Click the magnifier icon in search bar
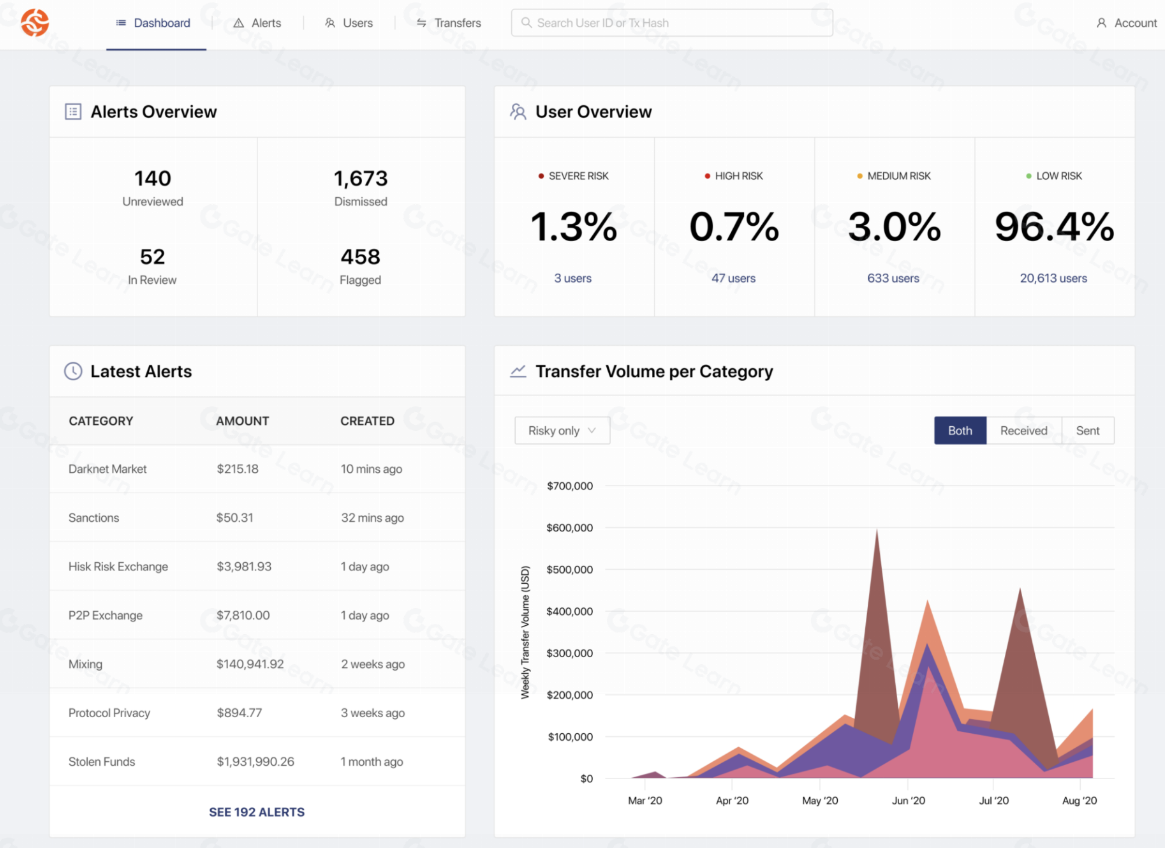The image size is (1165, 848). coord(526,23)
